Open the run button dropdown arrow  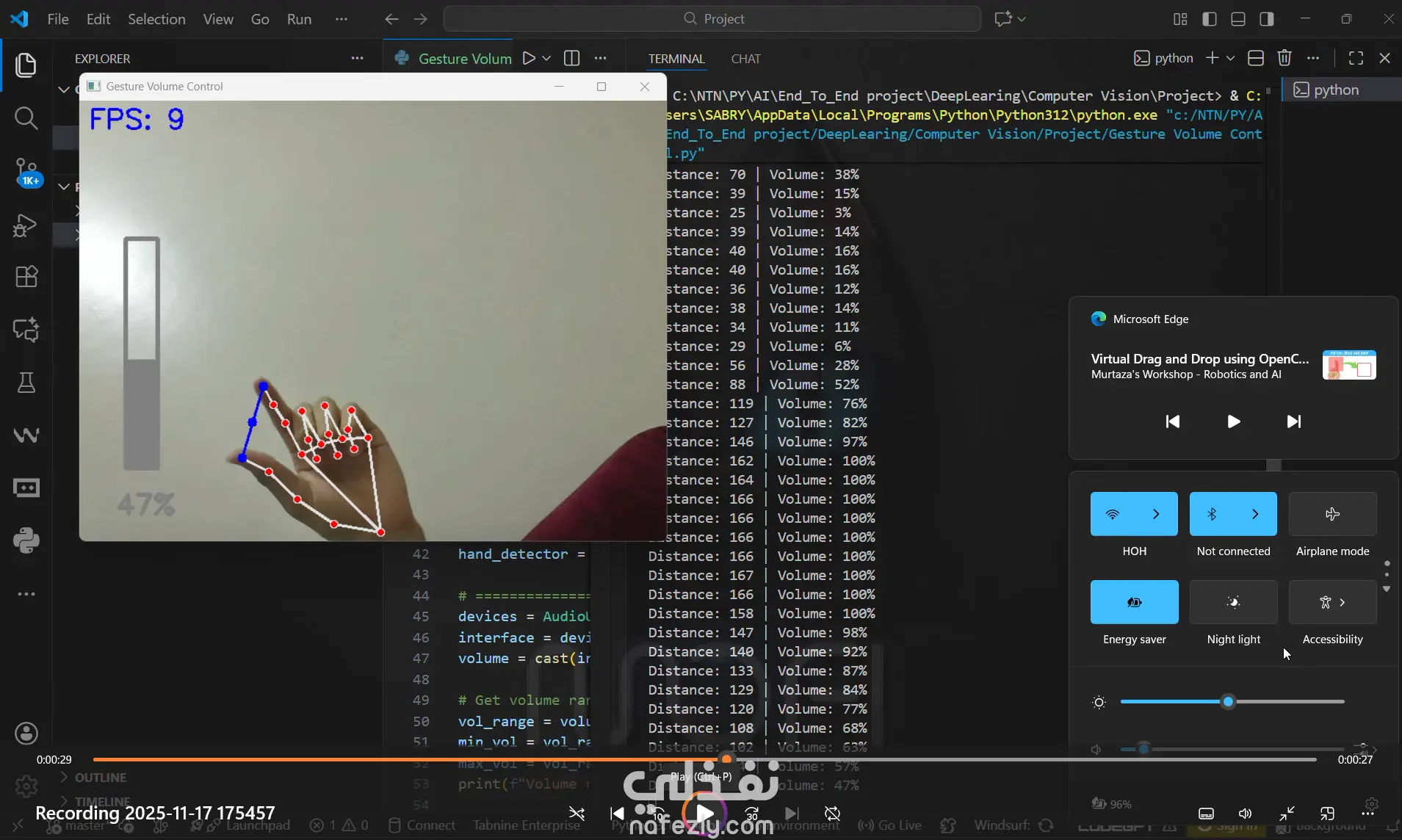(x=546, y=59)
